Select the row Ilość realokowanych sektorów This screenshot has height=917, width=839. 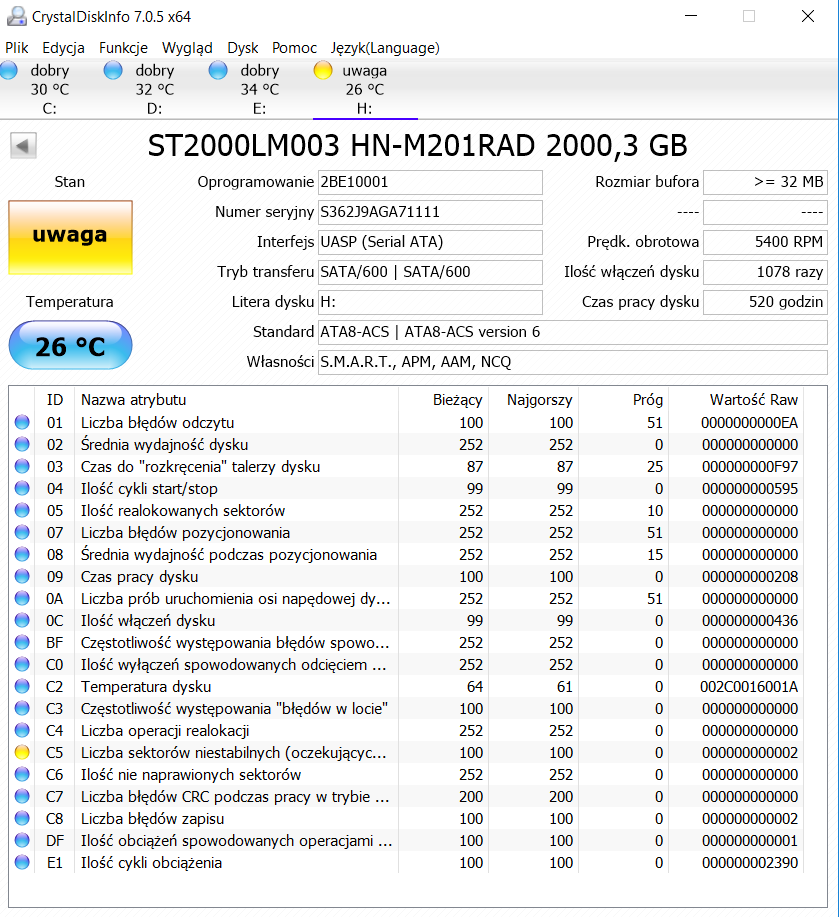(x=406, y=511)
